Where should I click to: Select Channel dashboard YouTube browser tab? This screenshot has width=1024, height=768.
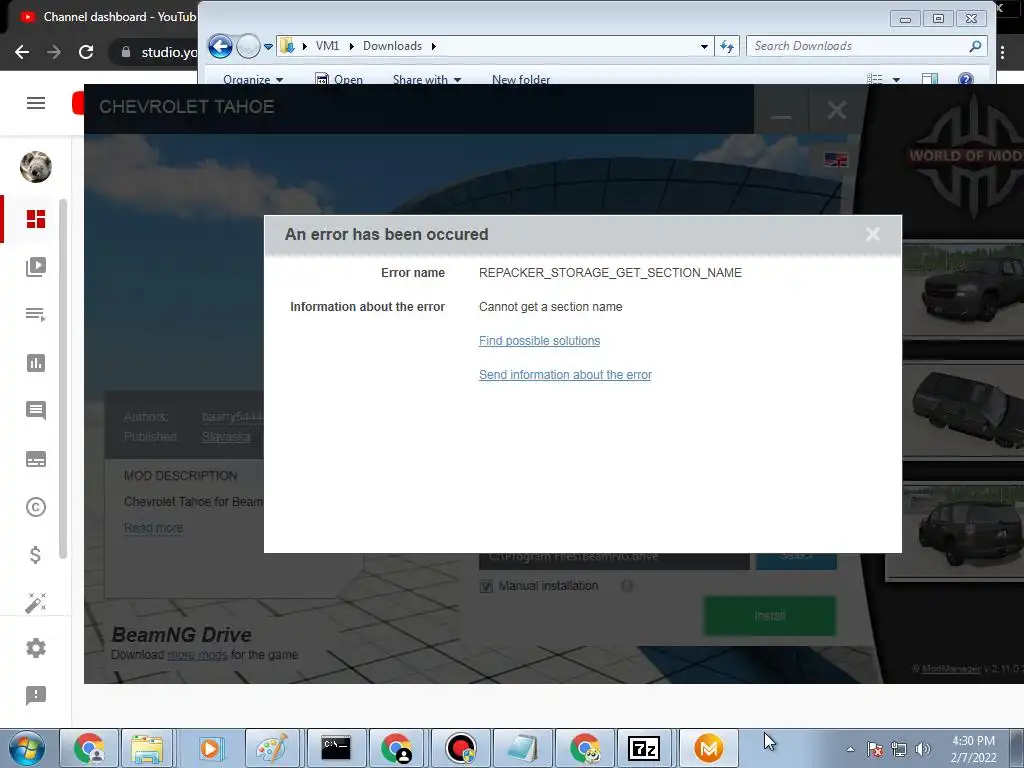click(x=108, y=17)
